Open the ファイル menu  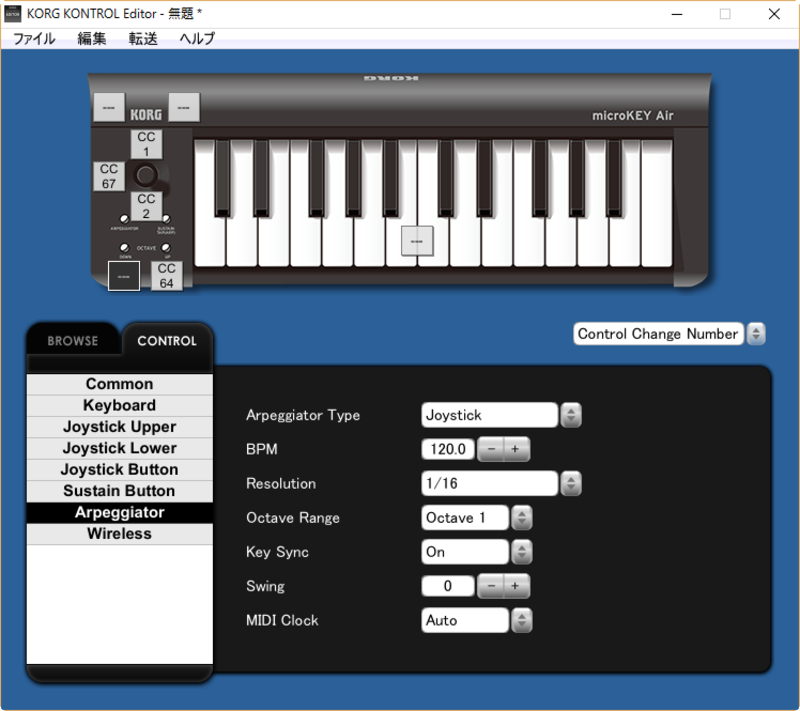coord(34,39)
